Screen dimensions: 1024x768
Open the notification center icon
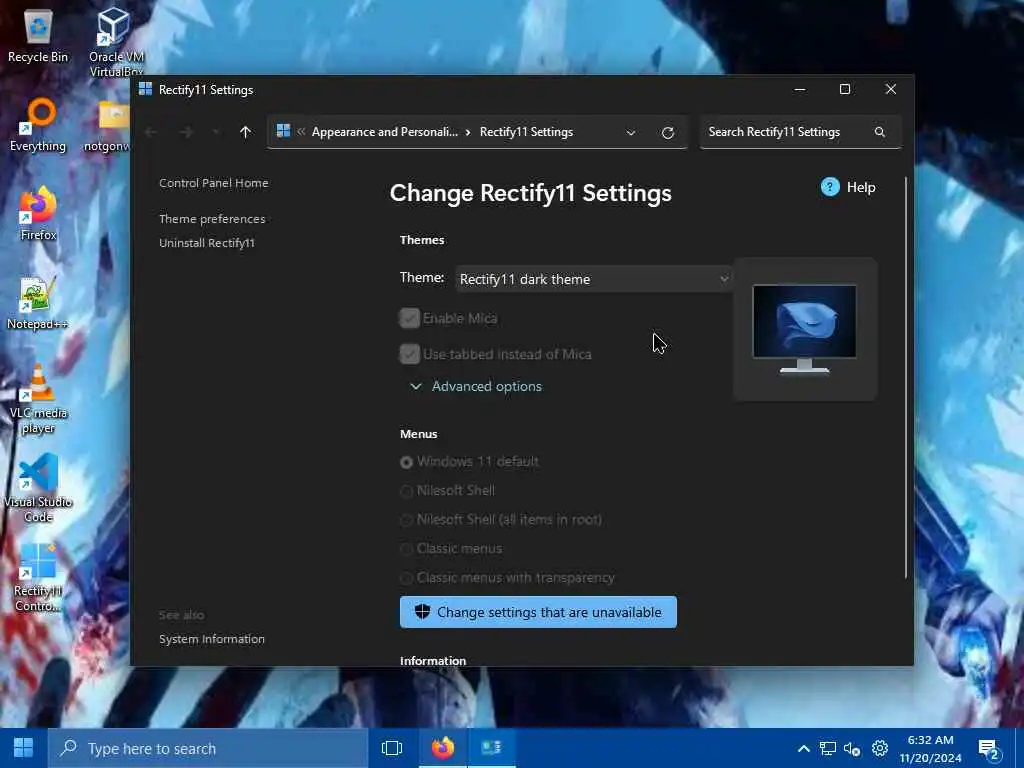point(989,750)
